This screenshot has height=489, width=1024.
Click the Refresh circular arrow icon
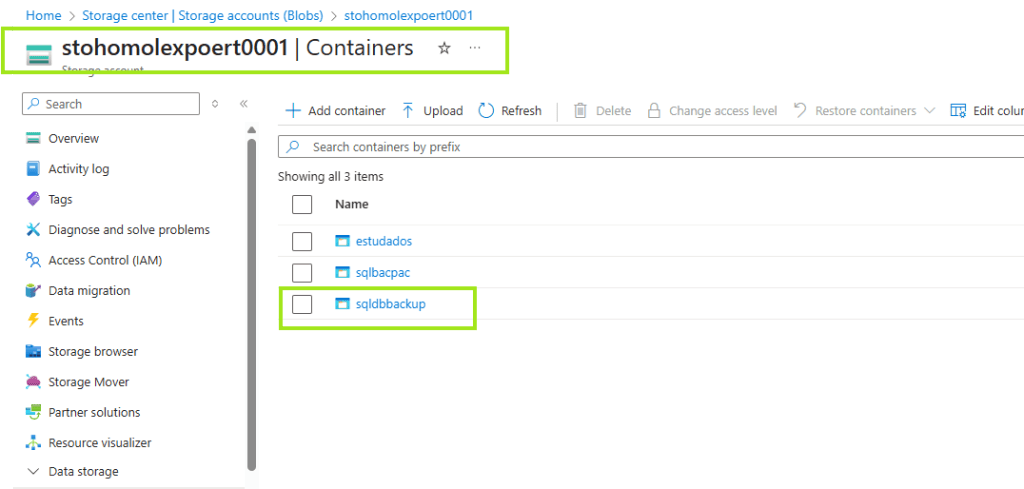(x=487, y=111)
